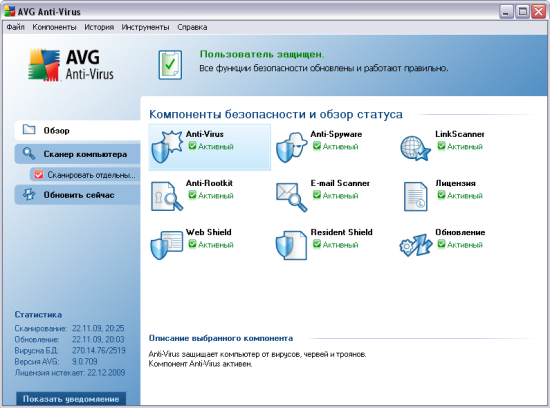Image resolution: width=550 pixels, height=408 pixels.
Task: Open the История menu
Action: click(99, 27)
